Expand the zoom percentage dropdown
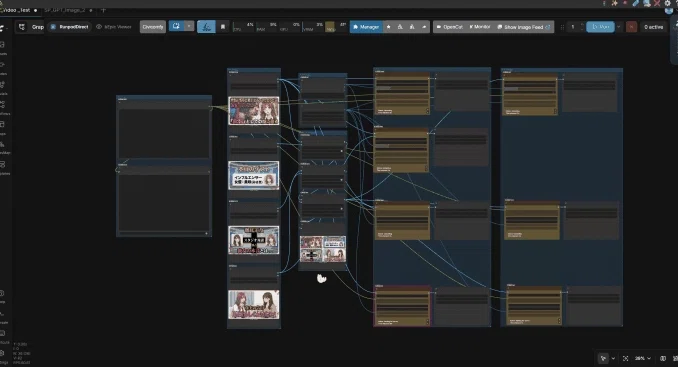Viewport: 678px width, 367px height. coord(643,358)
